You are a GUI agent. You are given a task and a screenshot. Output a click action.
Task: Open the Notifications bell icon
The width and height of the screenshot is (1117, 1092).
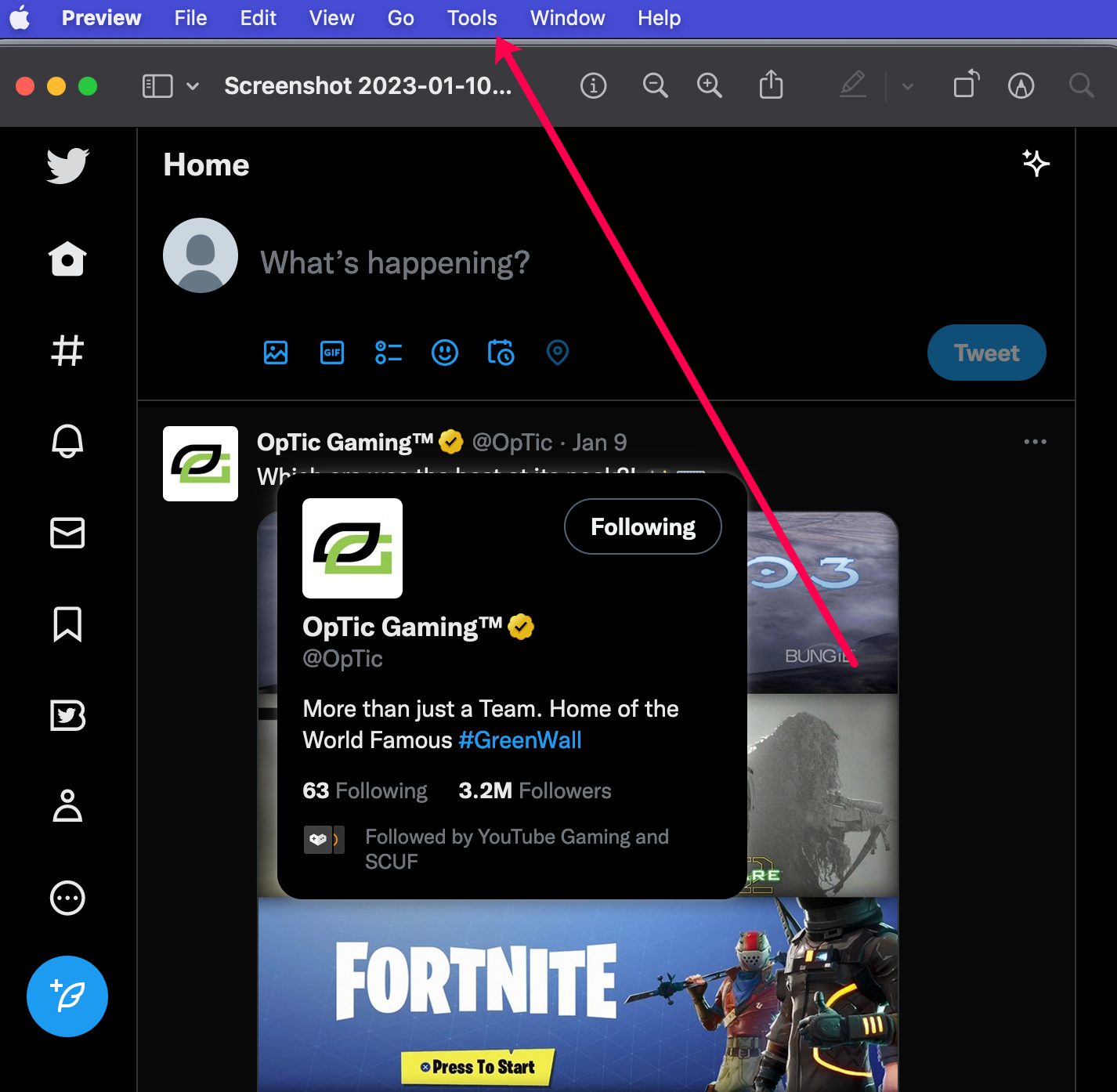[x=67, y=441]
